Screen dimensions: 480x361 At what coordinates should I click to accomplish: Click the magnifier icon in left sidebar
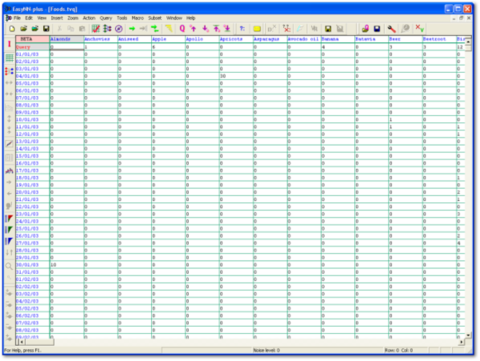point(9,266)
